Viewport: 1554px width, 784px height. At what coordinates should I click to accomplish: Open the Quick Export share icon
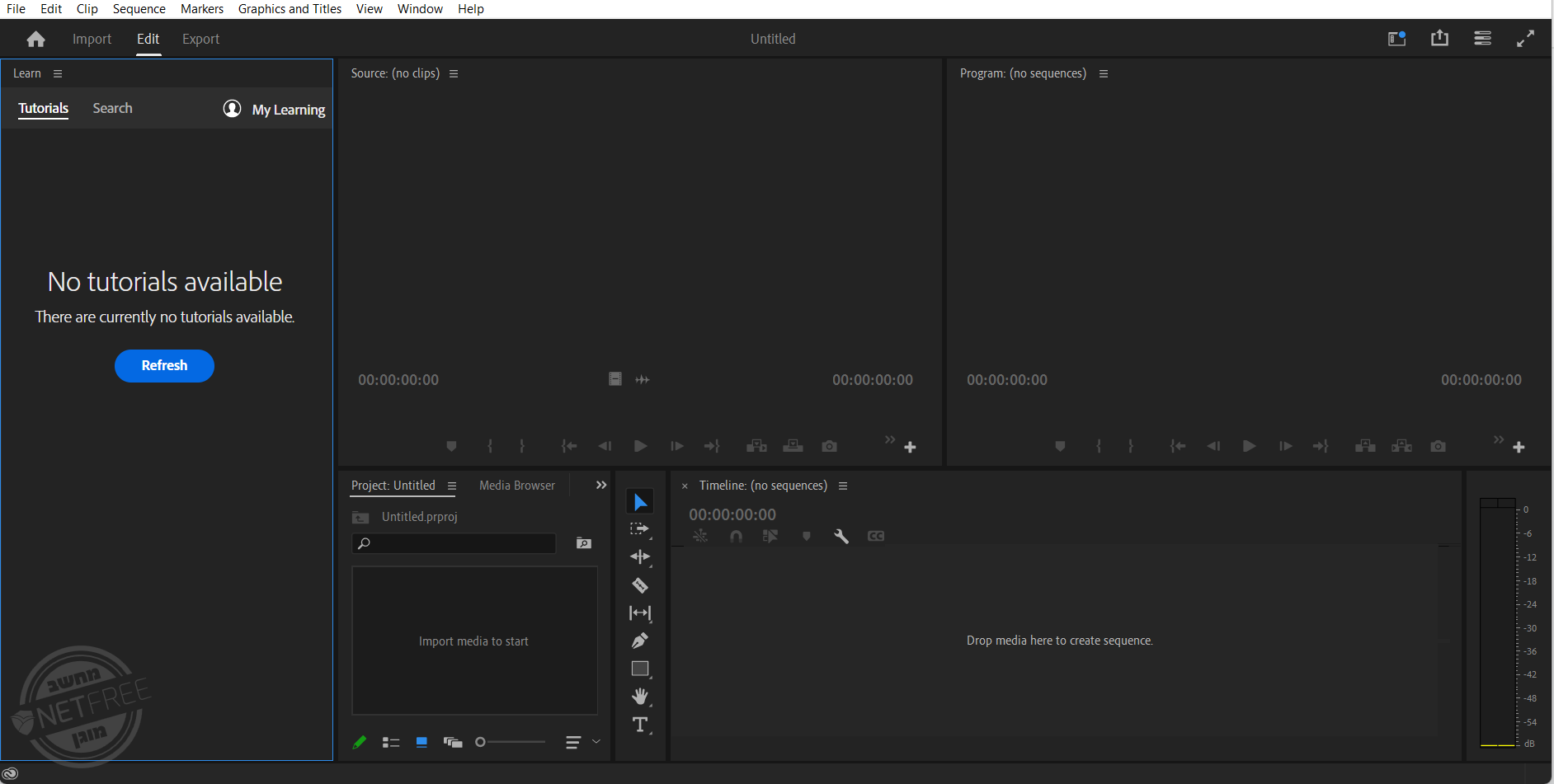tap(1439, 39)
